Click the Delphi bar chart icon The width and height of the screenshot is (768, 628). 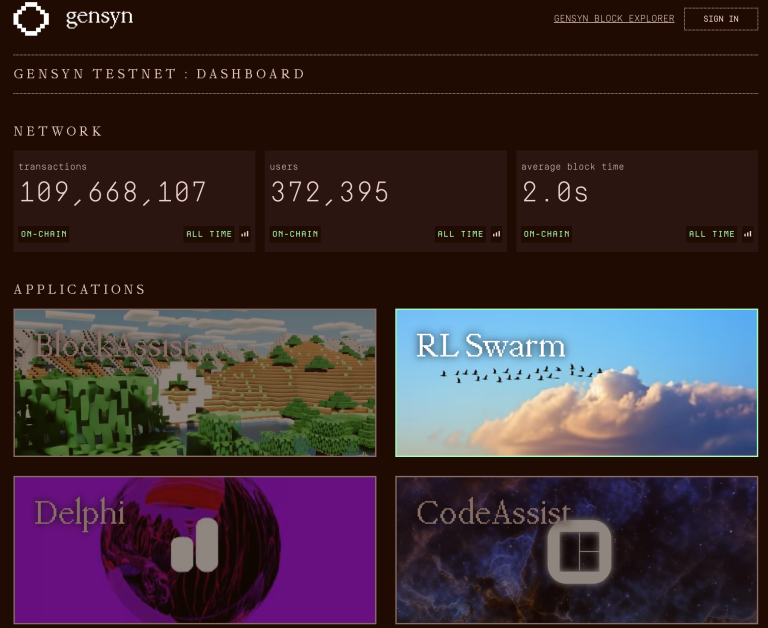tap(194, 545)
